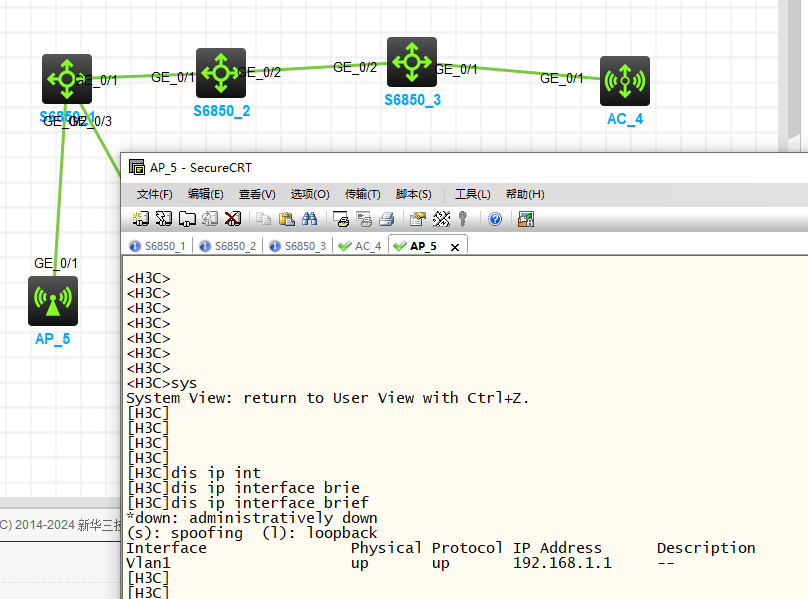Click GE_0/1 port label above AP_5
This screenshot has height=599, width=808.
[x=56, y=263]
